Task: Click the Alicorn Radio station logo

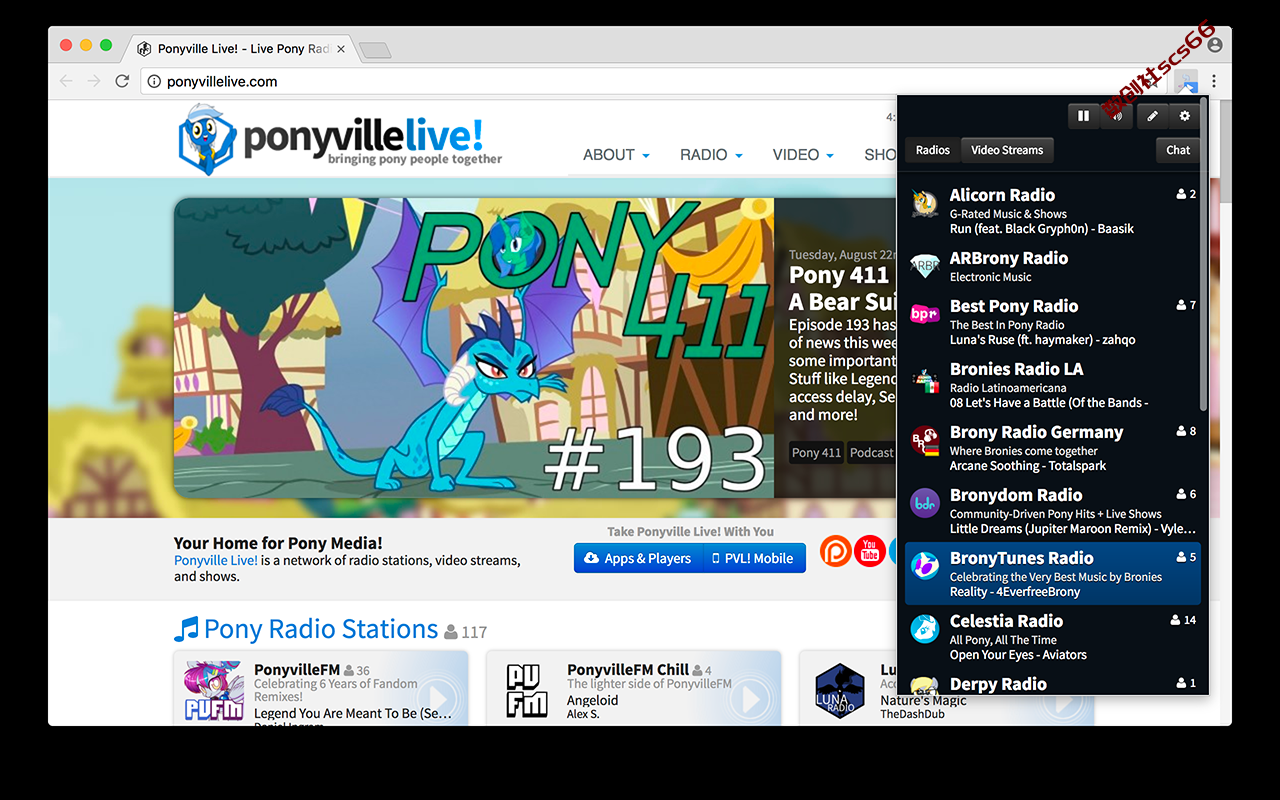Action: pos(925,203)
